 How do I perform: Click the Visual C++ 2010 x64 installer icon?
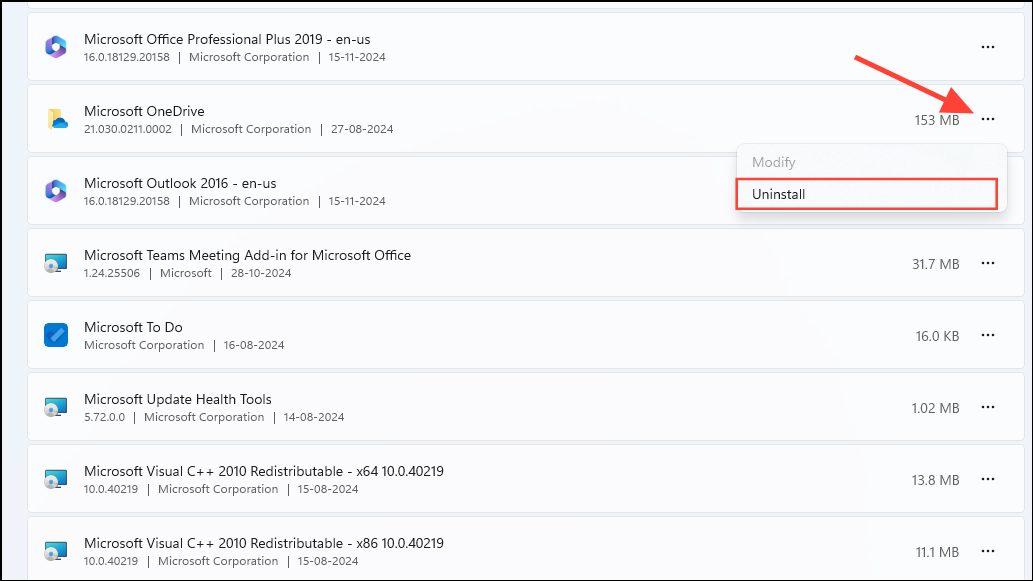point(56,480)
